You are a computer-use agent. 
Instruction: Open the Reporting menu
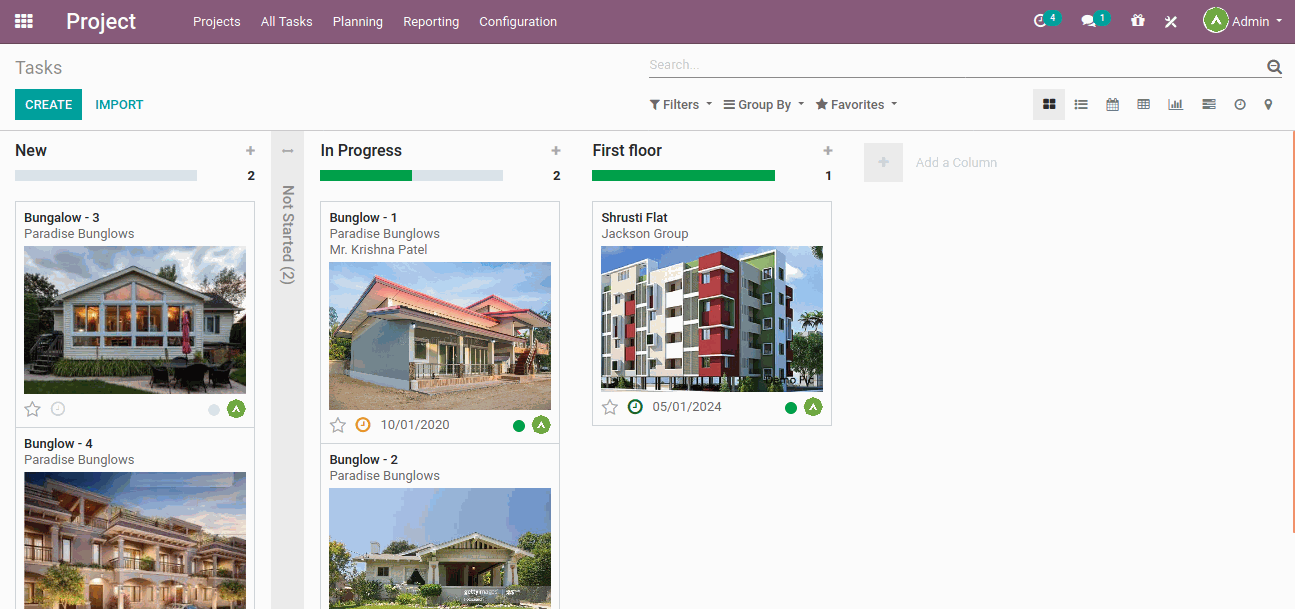pyautogui.click(x=431, y=21)
